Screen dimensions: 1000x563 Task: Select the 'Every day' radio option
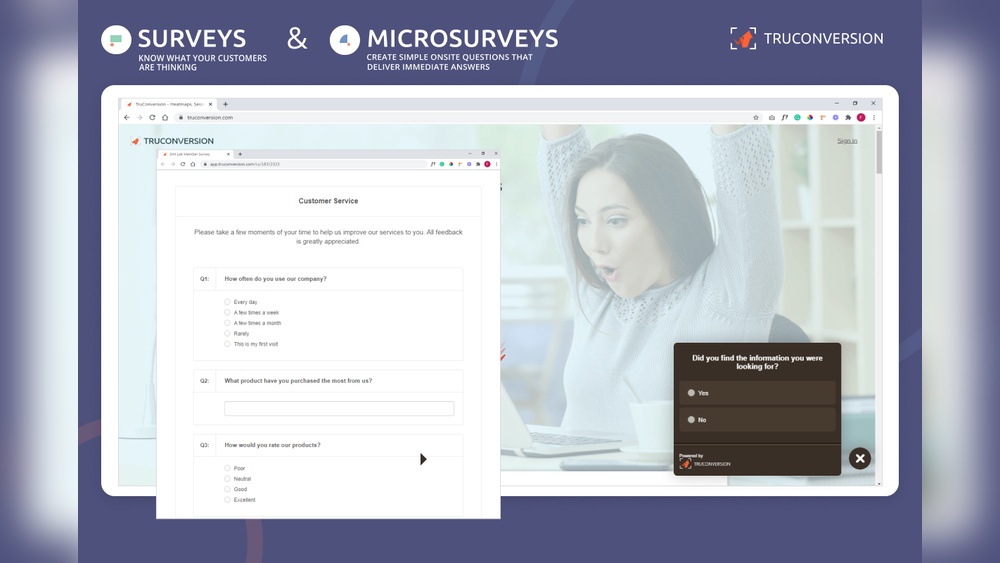click(x=227, y=302)
